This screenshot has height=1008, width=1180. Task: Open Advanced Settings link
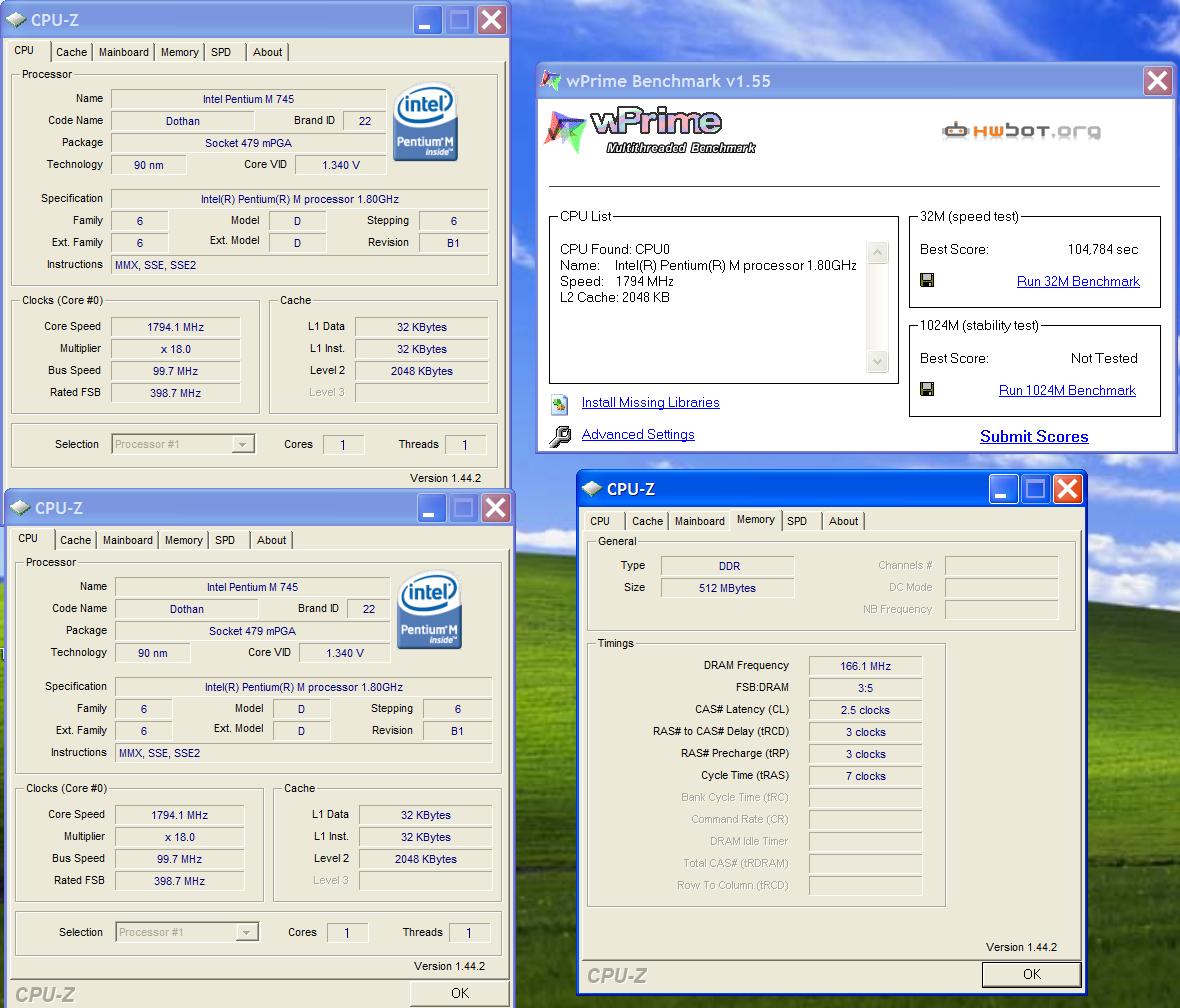click(x=637, y=434)
